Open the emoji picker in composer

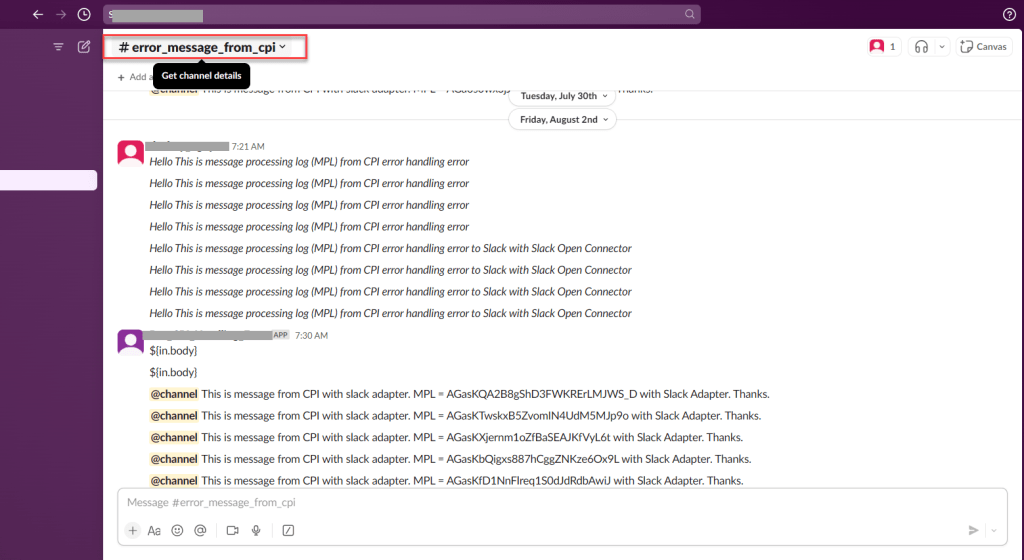(x=177, y=530)
